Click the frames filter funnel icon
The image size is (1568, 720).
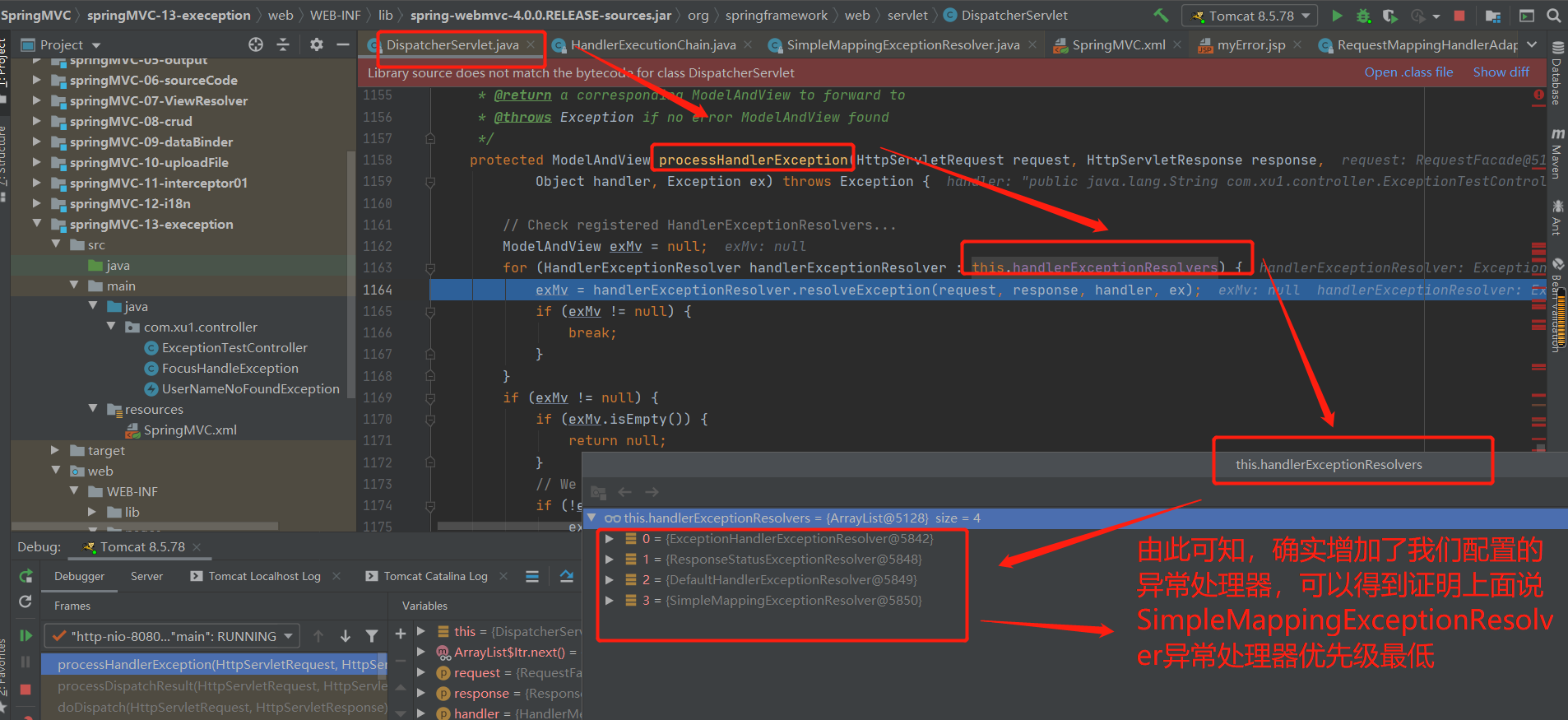click(x=372, y=636)
